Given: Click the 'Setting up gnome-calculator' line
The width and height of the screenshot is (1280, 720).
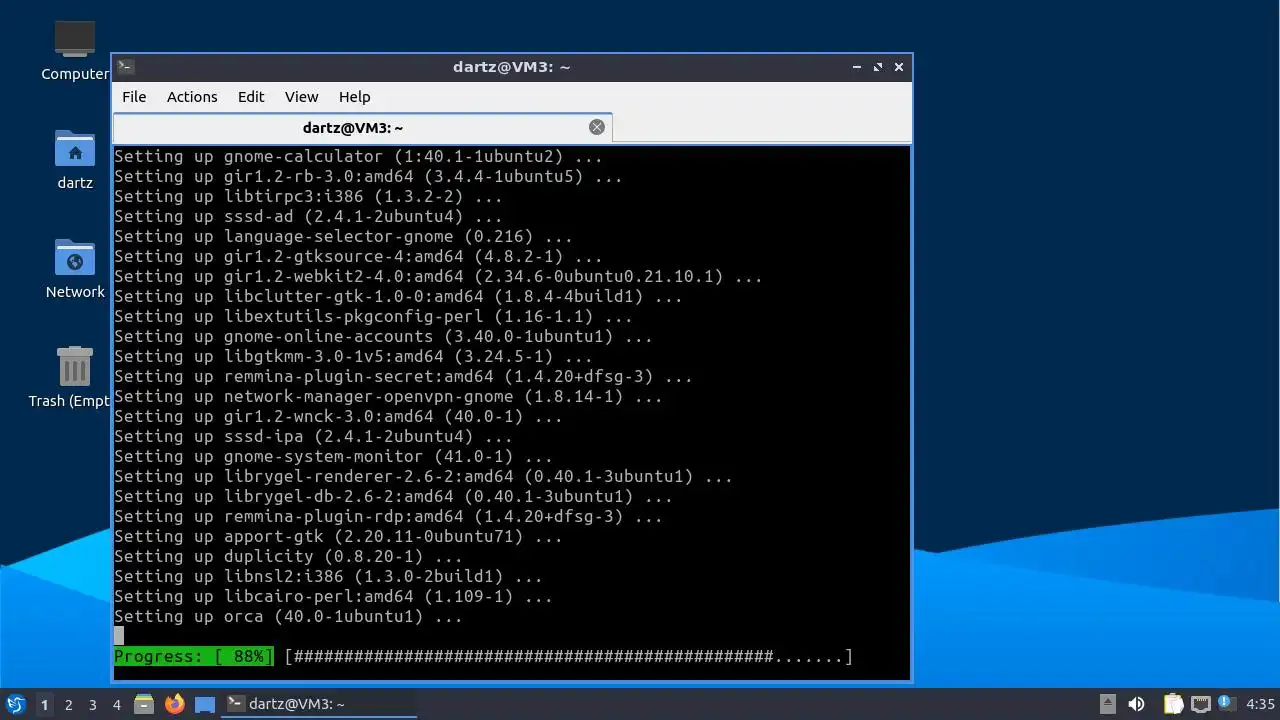Looking at the screenshot, I should coord(358,156).
